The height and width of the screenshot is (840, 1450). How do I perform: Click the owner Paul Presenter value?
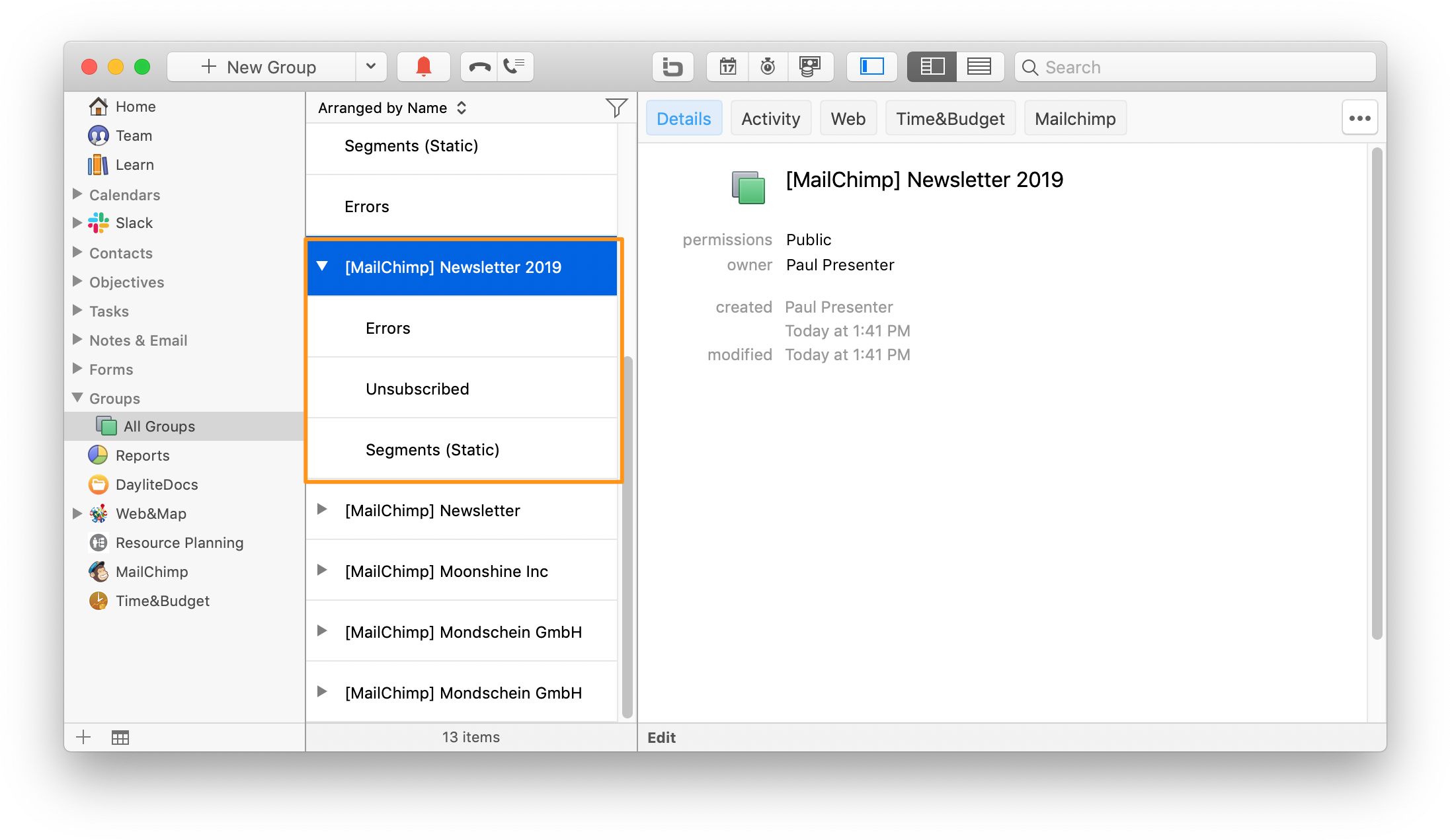click(840, 265)
